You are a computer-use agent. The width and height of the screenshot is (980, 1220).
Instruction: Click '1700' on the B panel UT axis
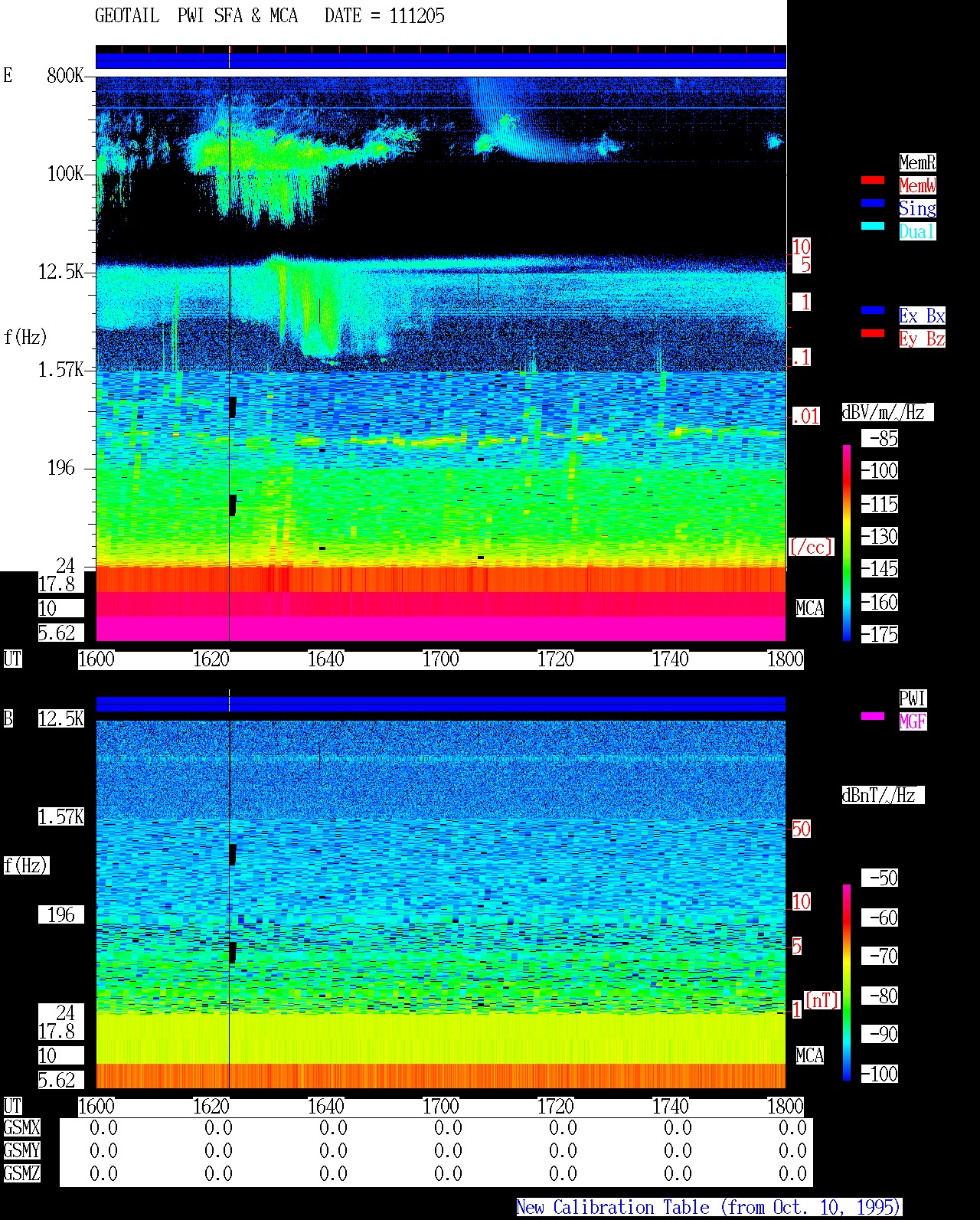(x=441, y=1107)
